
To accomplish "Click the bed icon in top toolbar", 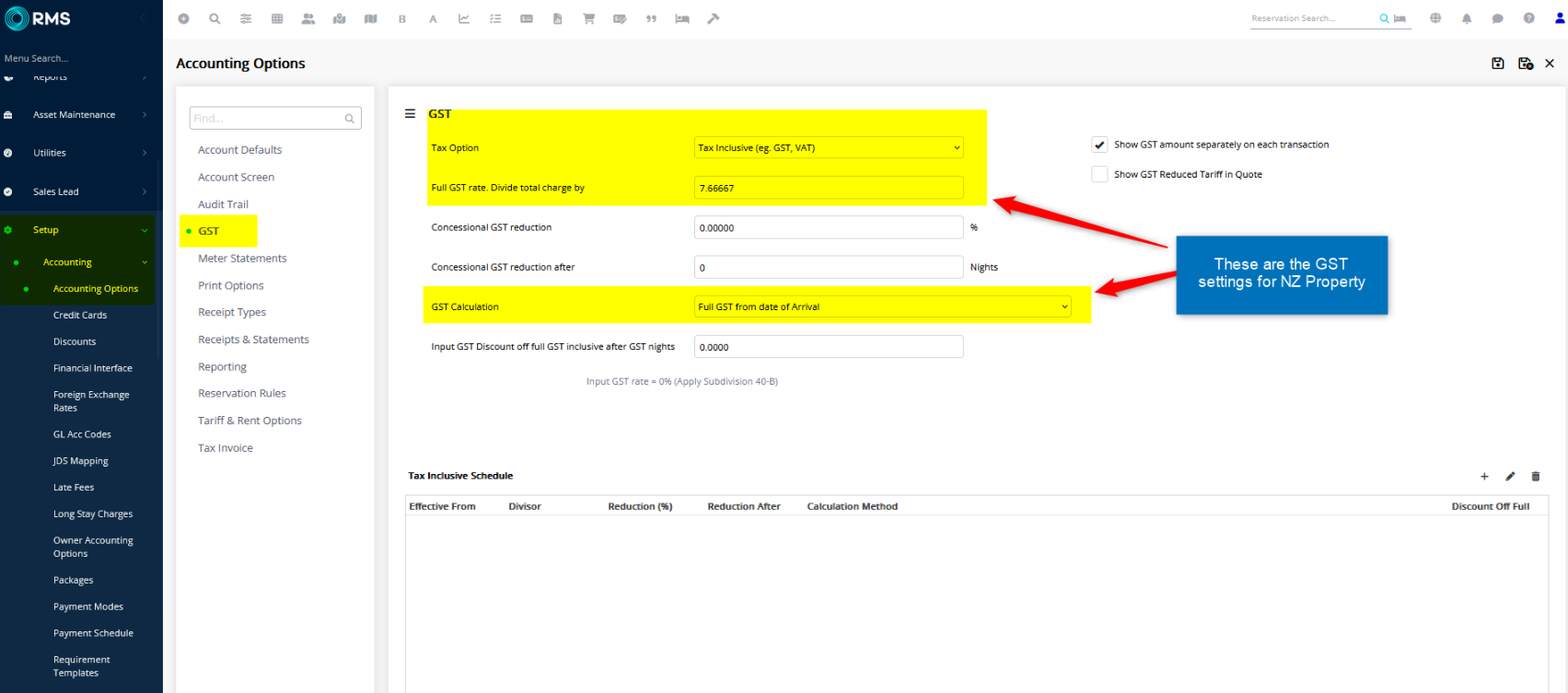I will [682, 18].
